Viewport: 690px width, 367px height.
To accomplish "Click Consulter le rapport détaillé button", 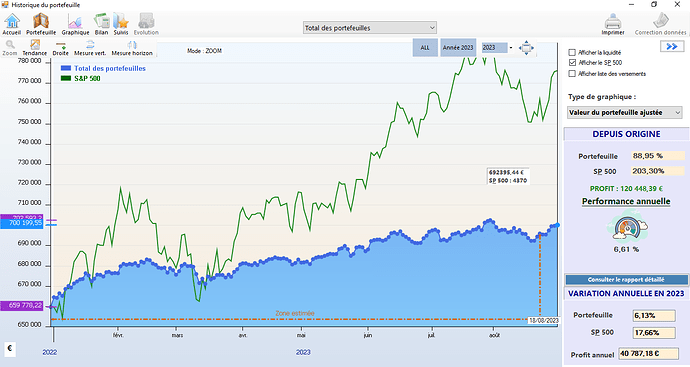I will point(626,279).
